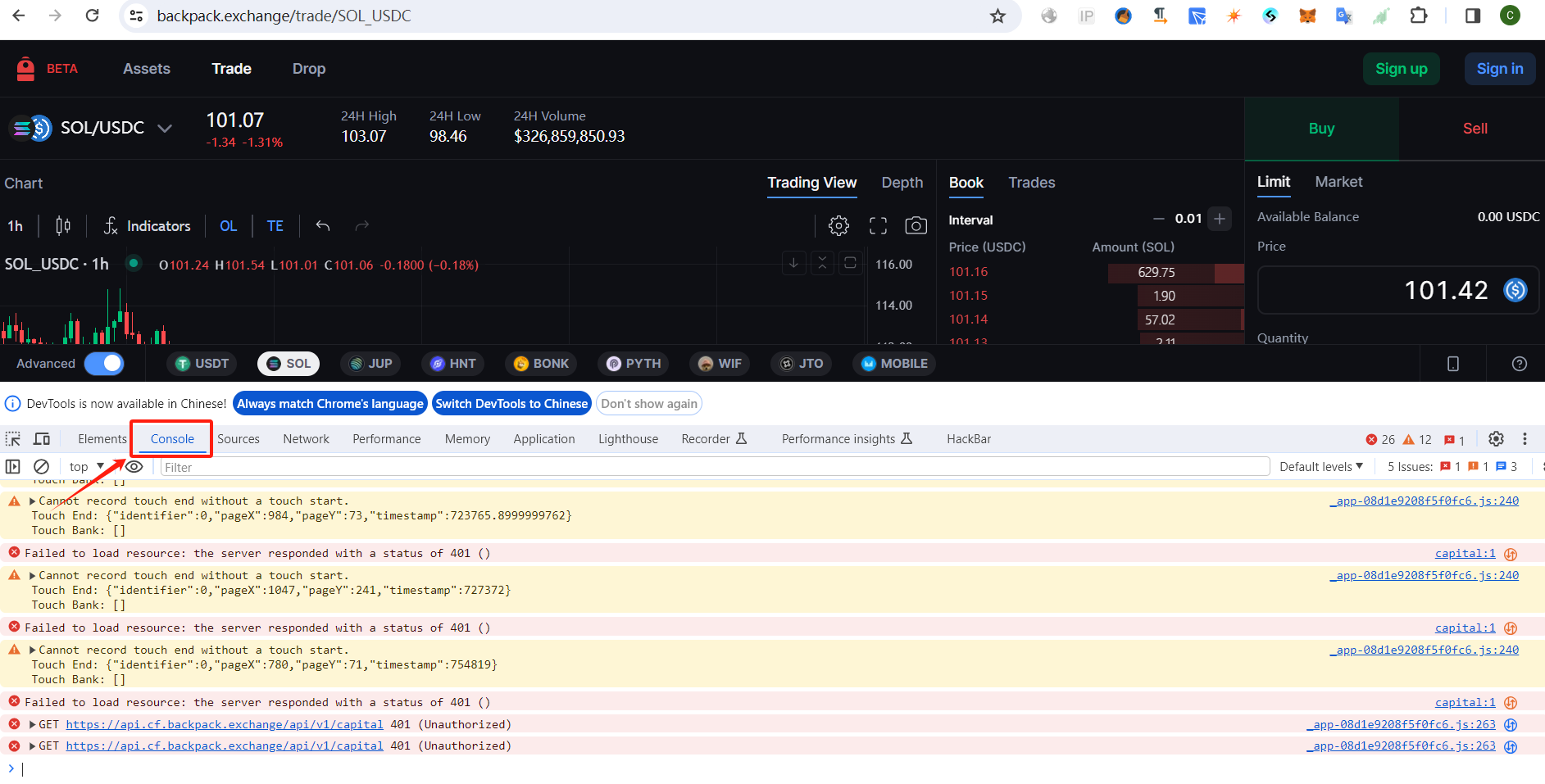Screen dimensions: 1545x784
Task: Select the BONK token chip
Action: coord(541,364)
